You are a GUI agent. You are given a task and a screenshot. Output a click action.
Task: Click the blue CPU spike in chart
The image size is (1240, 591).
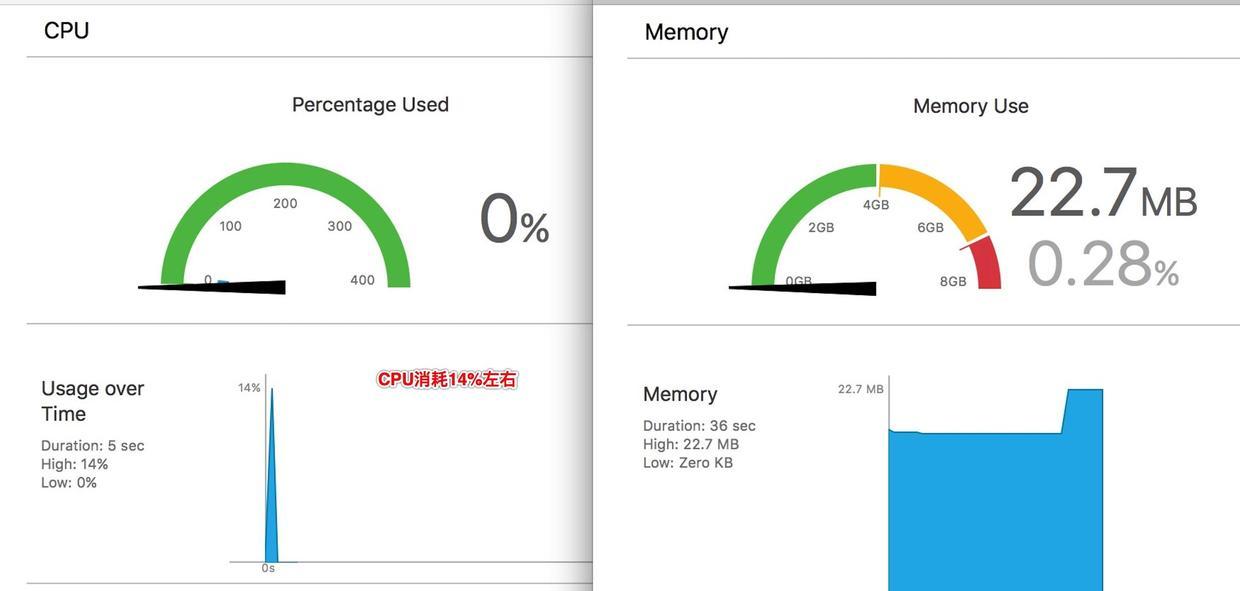tap(272, 470)
